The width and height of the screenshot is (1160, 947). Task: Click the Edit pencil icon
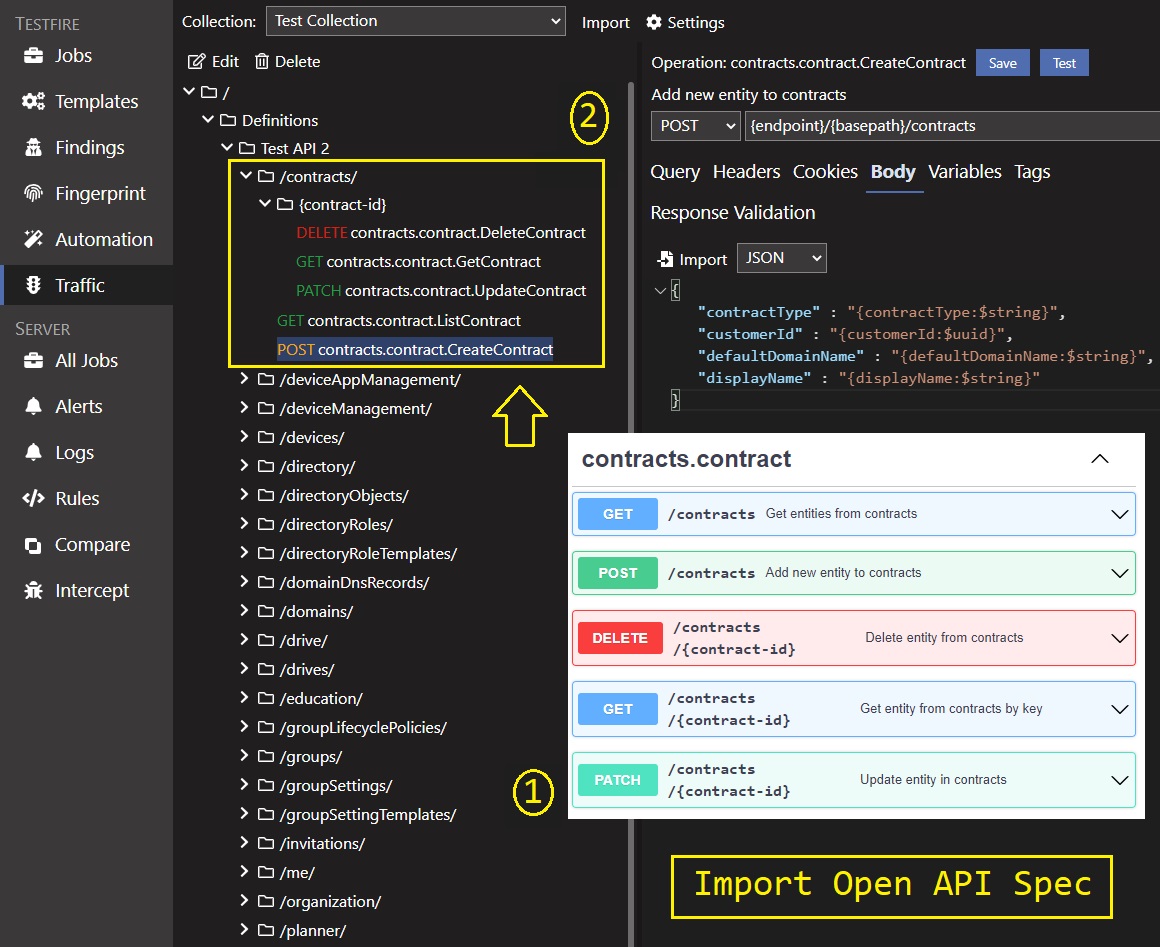point(196,61)
